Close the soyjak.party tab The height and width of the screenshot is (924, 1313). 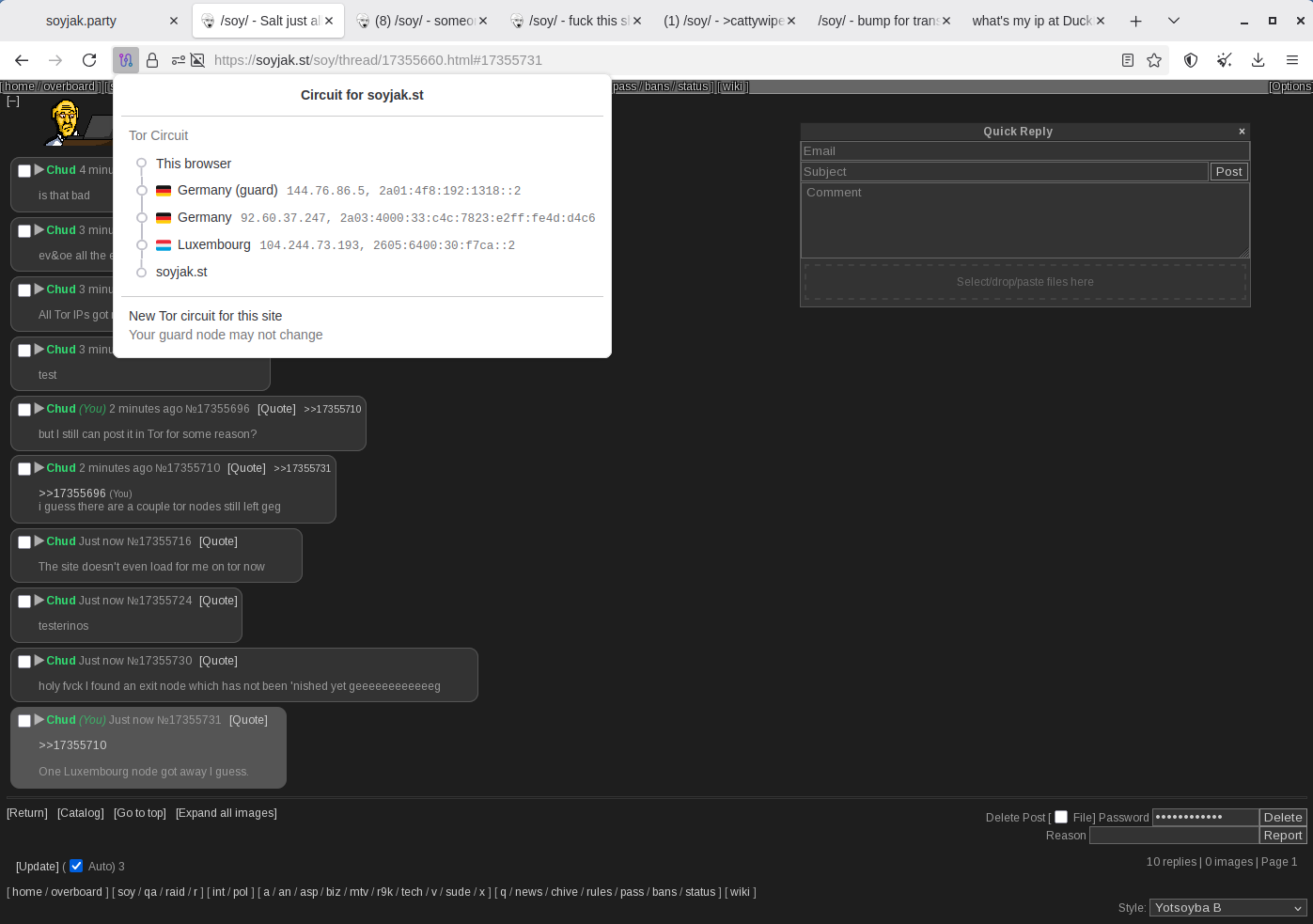coord(174,21)
